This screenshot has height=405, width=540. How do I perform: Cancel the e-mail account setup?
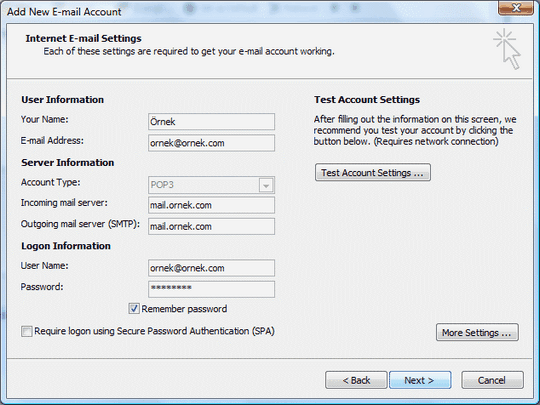click(x=492, y=380)
